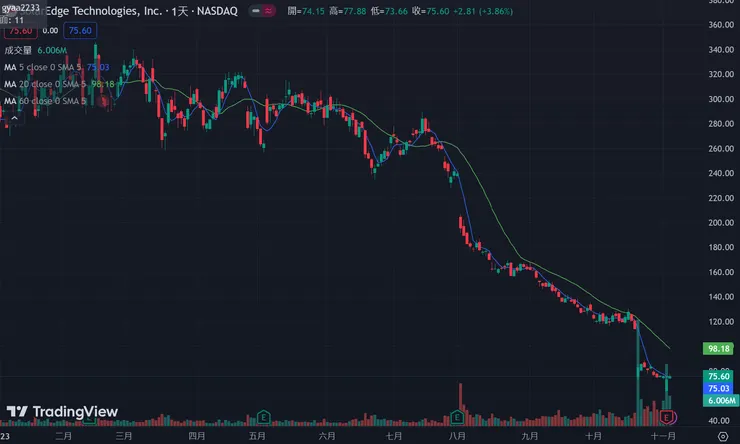
Task: Click the green 75.60 last price label
Action: pos(718,376)
